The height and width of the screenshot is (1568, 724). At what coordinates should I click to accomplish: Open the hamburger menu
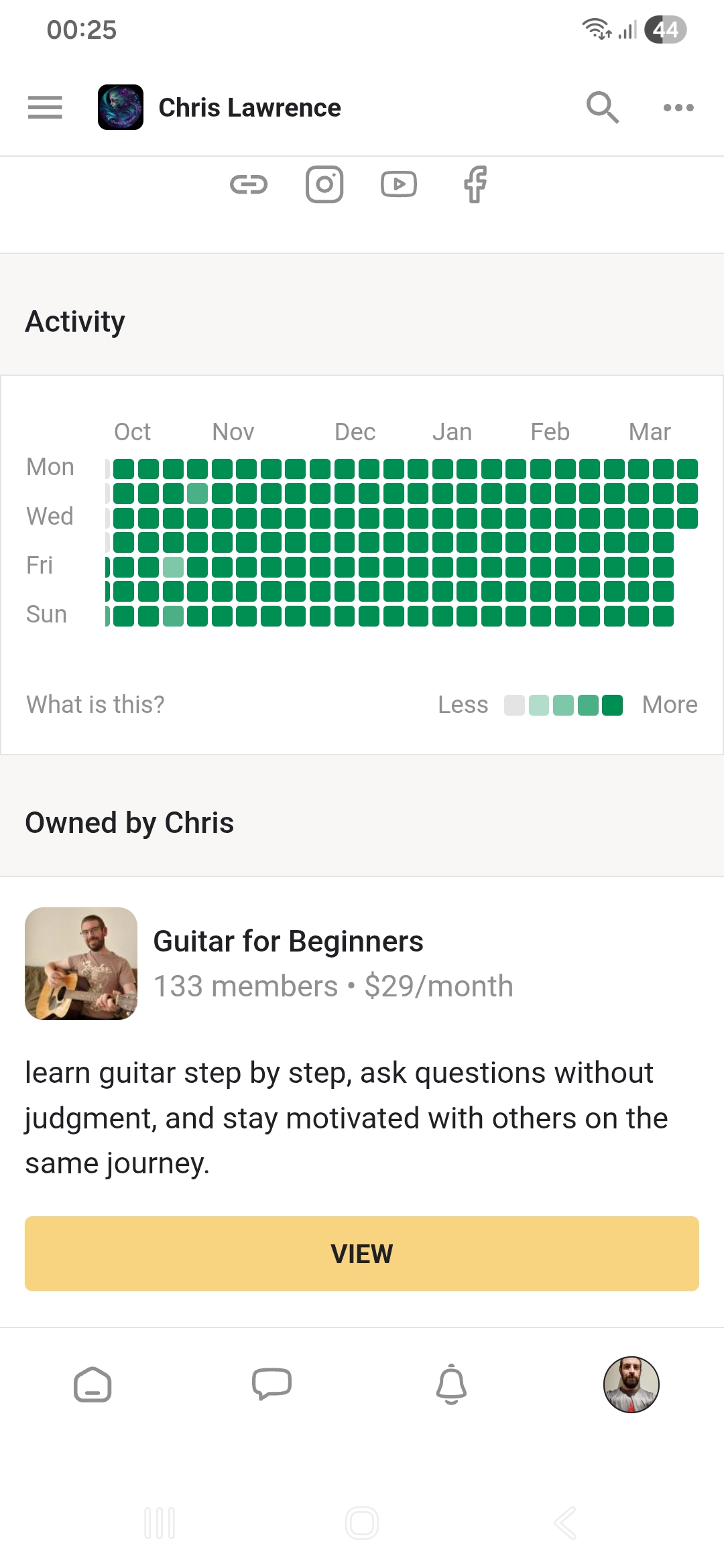click(x=45, y=107)
